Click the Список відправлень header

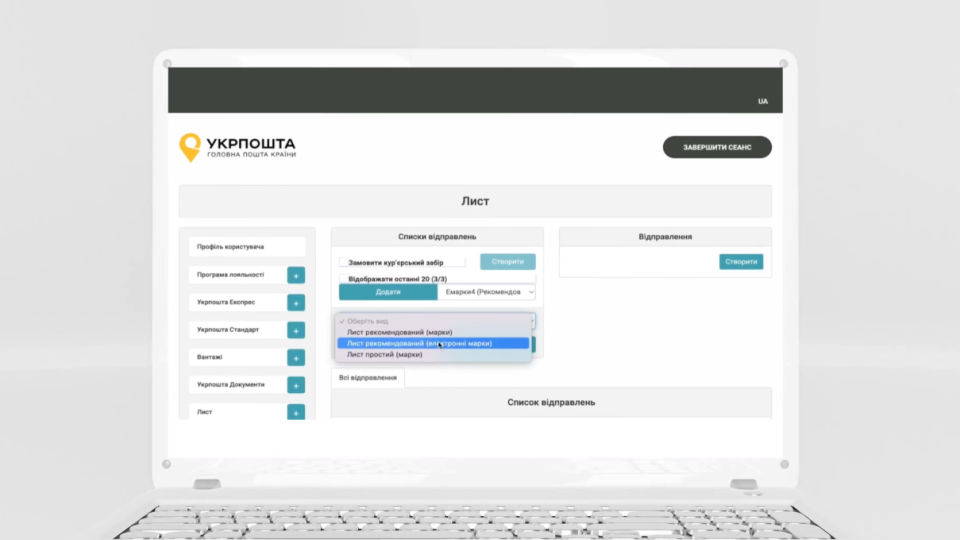[551, 402]
